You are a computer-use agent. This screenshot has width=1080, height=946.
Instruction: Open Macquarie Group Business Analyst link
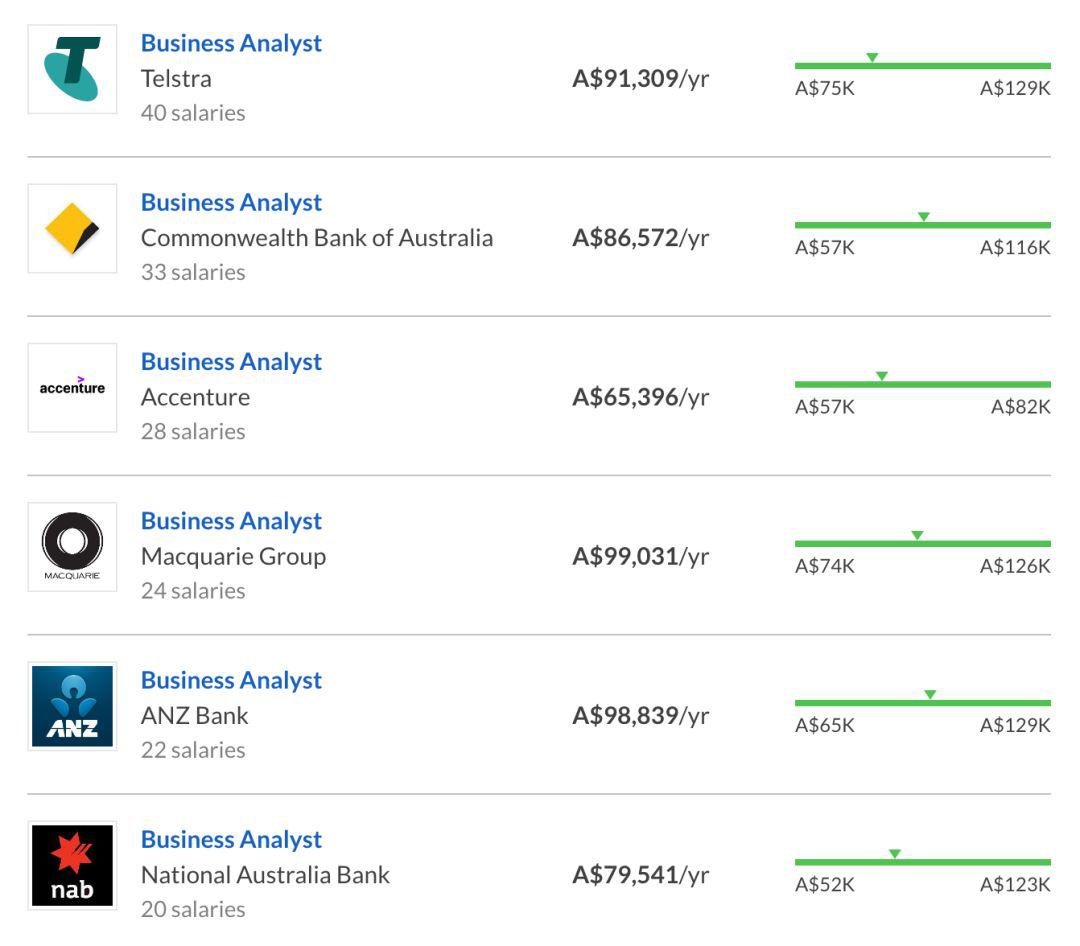231,521
